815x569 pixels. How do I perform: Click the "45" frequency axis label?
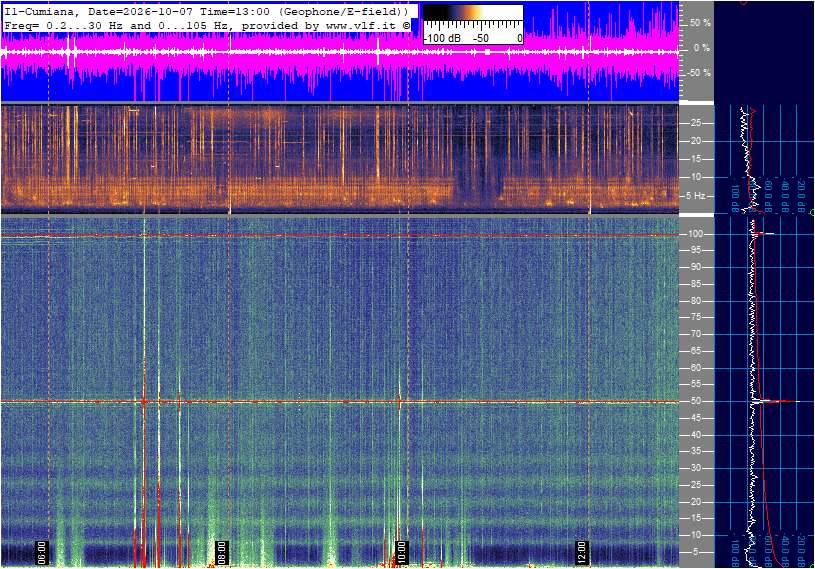pos(695,418)
